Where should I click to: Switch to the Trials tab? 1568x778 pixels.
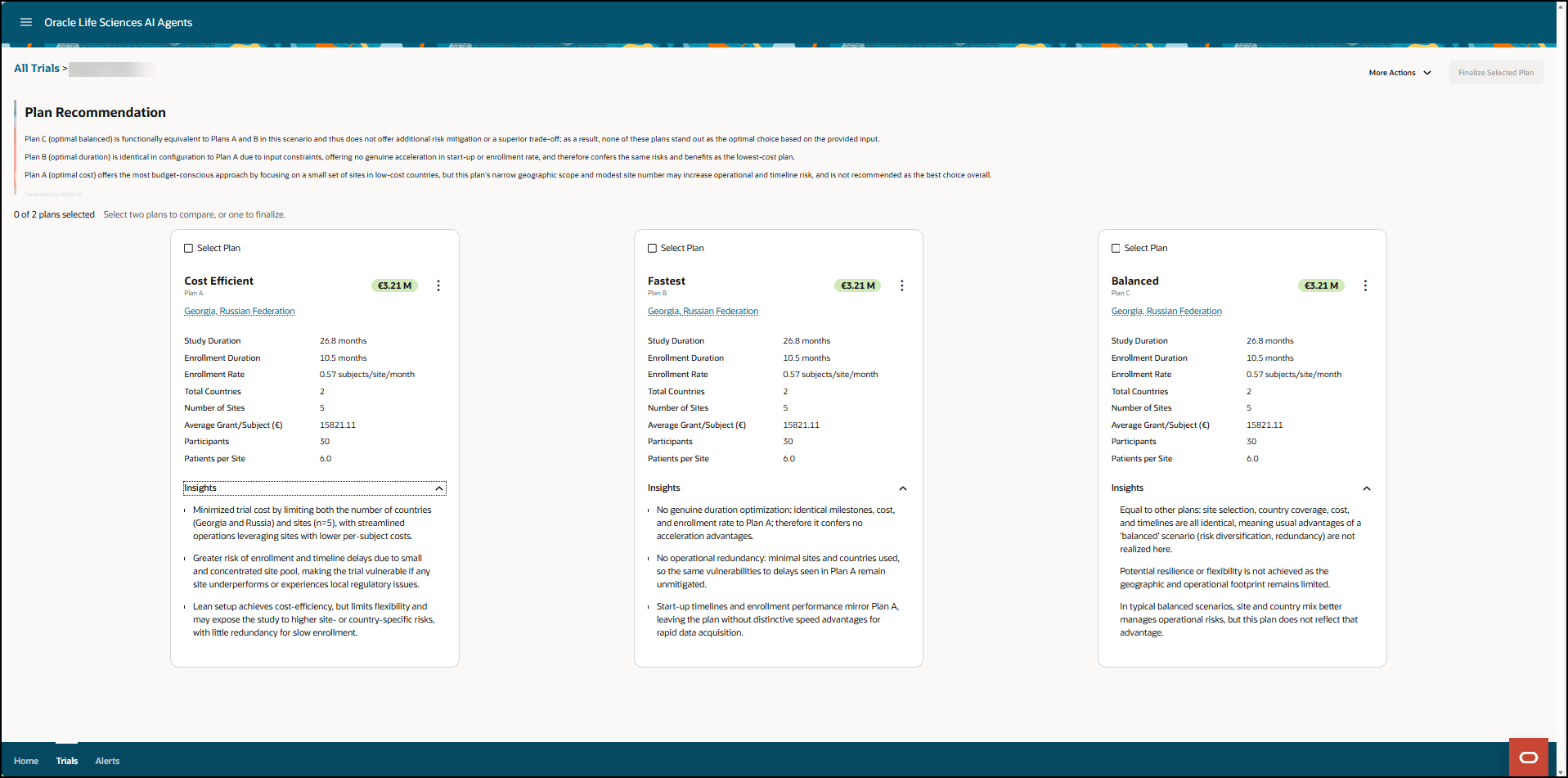coord(67,761)
